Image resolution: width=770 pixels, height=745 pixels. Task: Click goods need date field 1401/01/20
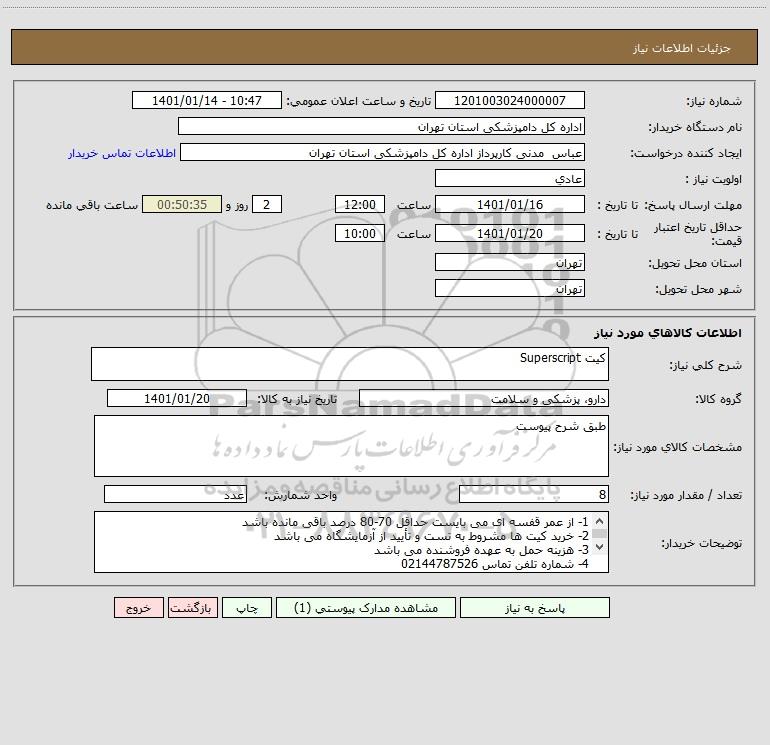[177, 398]
